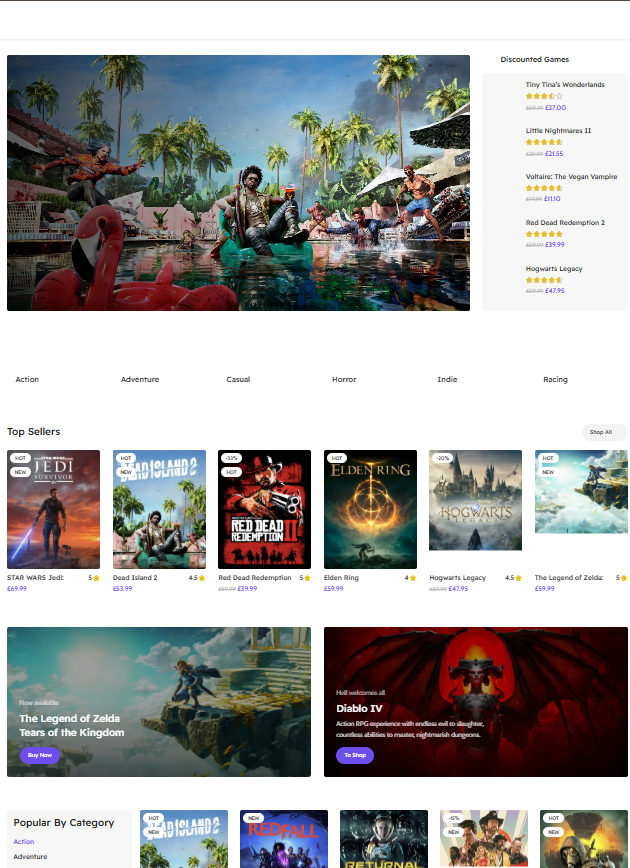Click the Buy Now button on Zelda banner
Viewport: 630px width, 868px height.
40,755
